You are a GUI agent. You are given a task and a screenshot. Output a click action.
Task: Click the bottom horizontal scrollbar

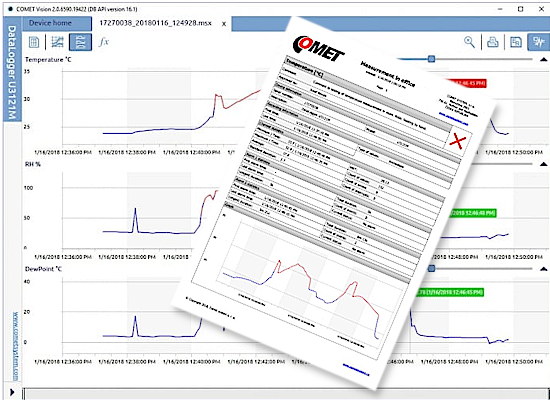pyautogui.click(x=286, y=394)
